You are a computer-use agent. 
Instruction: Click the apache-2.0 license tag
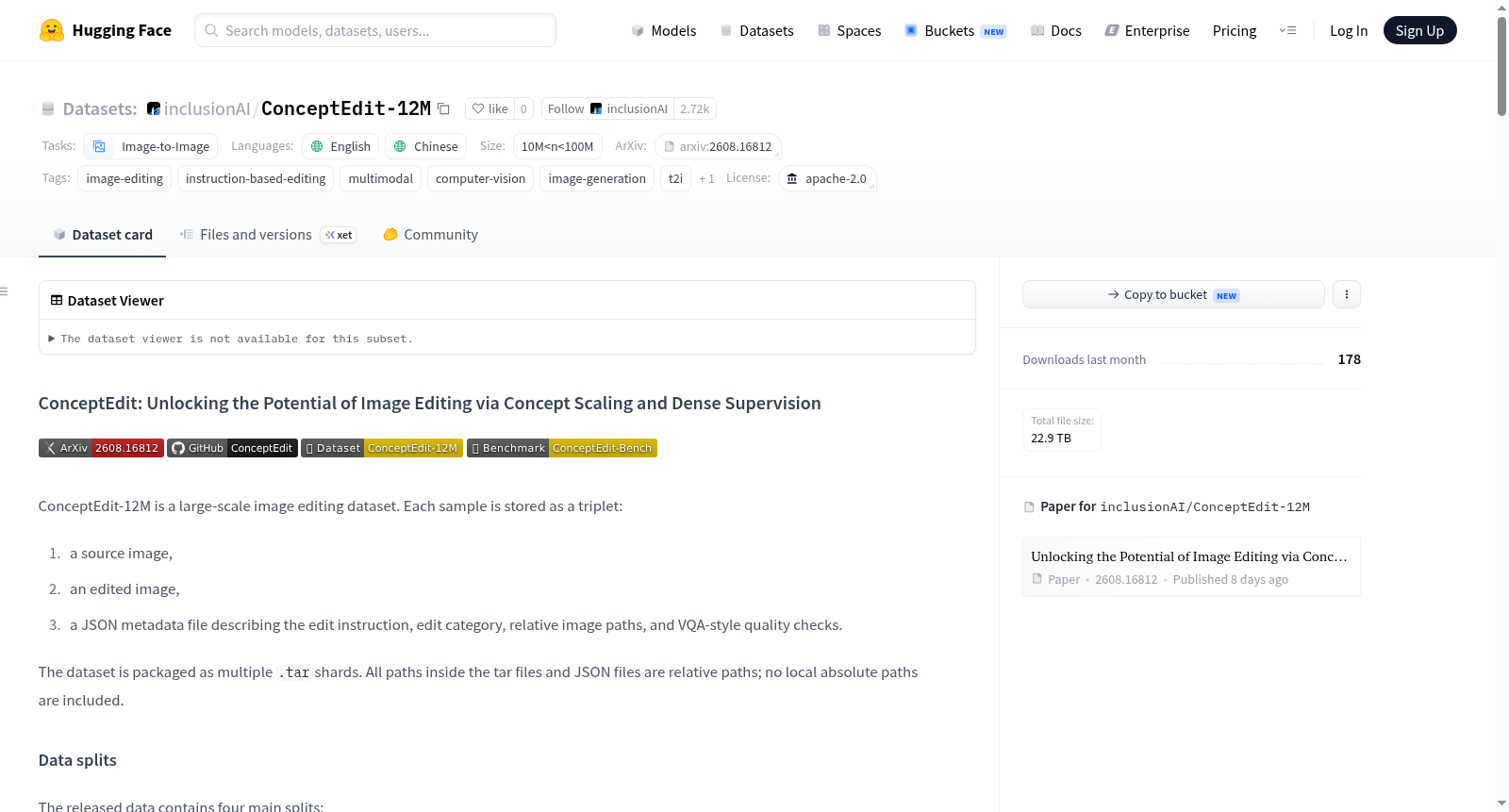[827, 178]
